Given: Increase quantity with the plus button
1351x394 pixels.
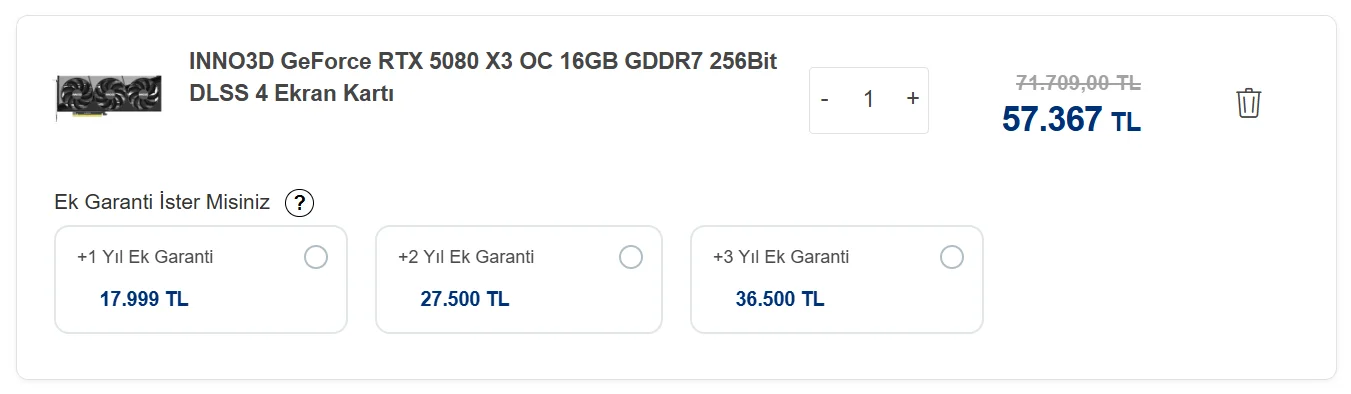Looking at the screenshot, I should (x=912, y=99).
